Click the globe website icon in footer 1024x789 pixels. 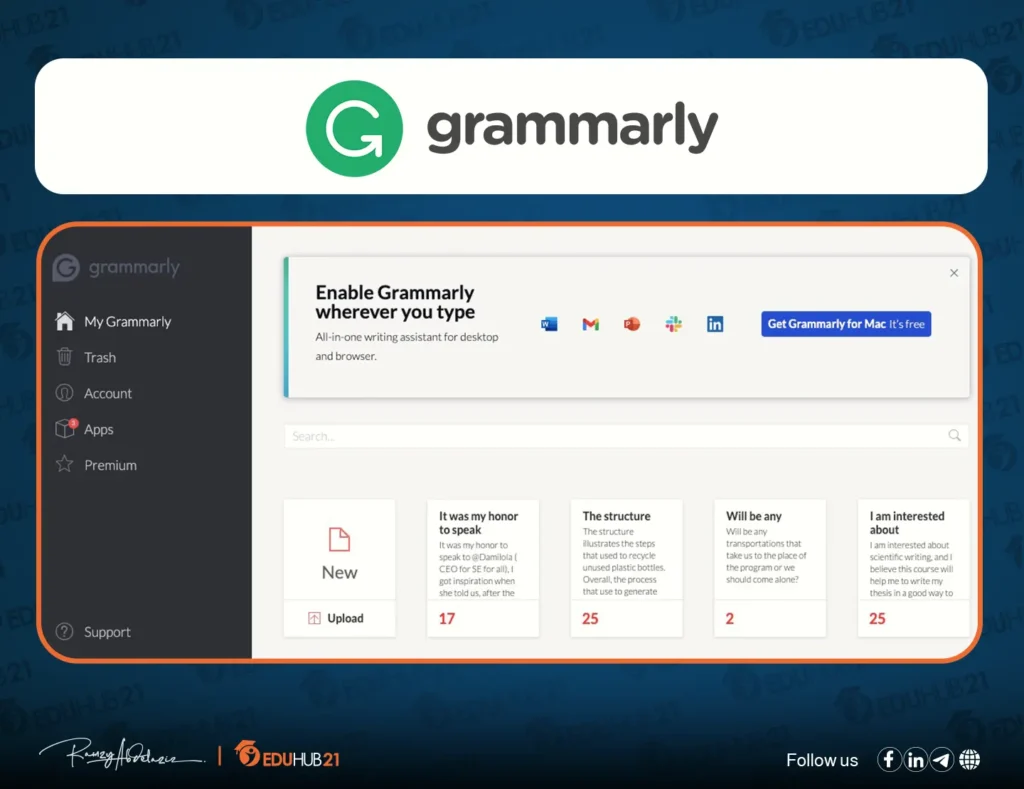click(969, 760)
